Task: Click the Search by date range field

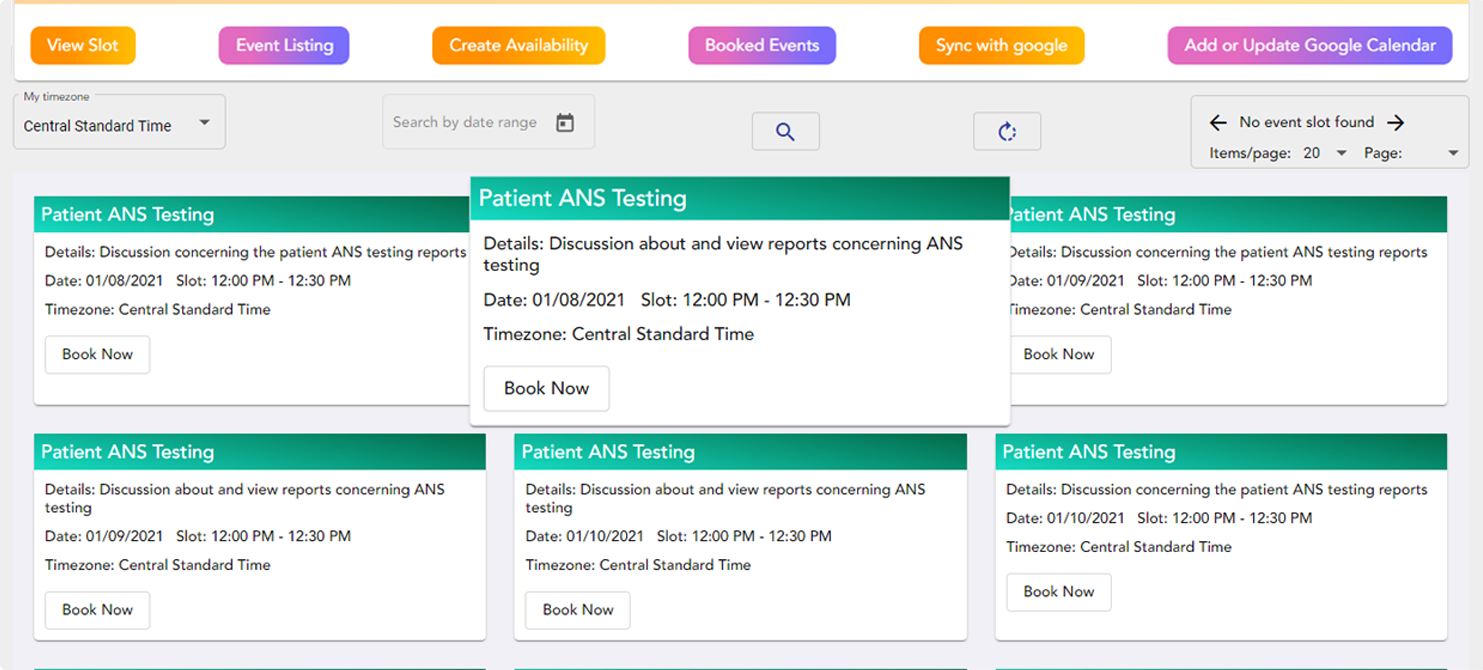Action: tap(465, 122)
